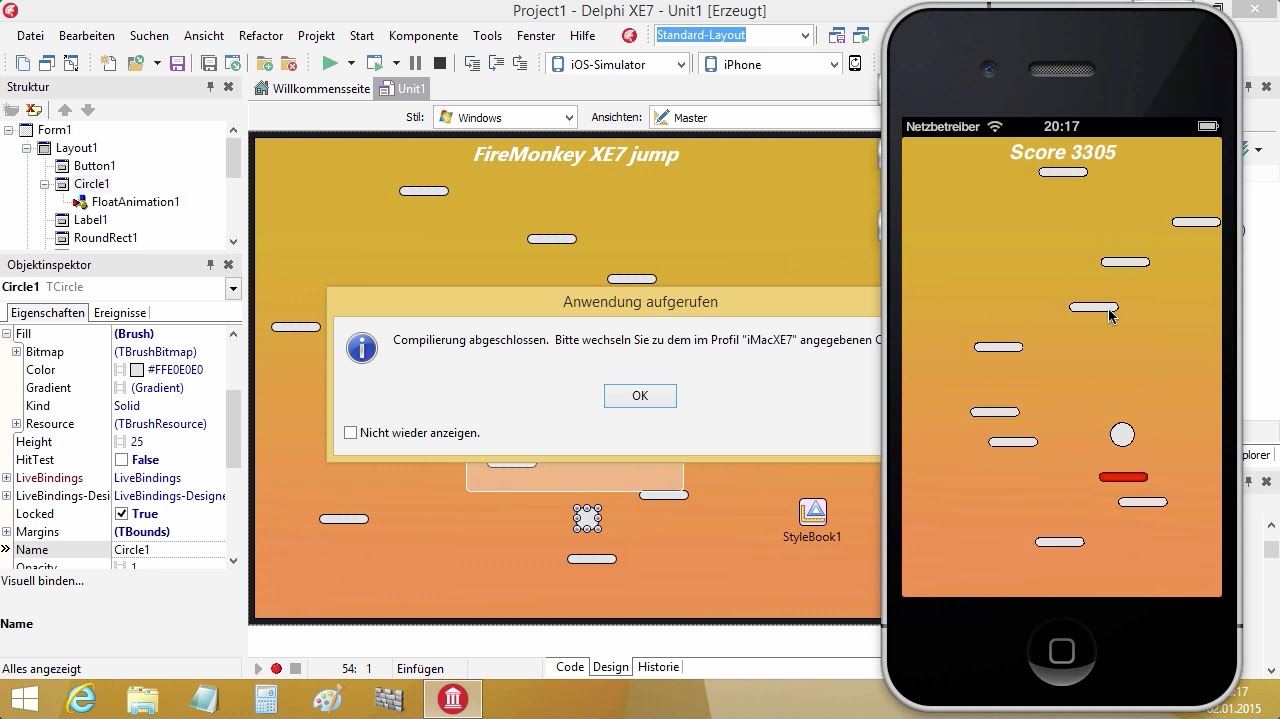Open the Stil Windows dropdown
The width and height of the screenshot is (1280, 719).
point(569,118)
